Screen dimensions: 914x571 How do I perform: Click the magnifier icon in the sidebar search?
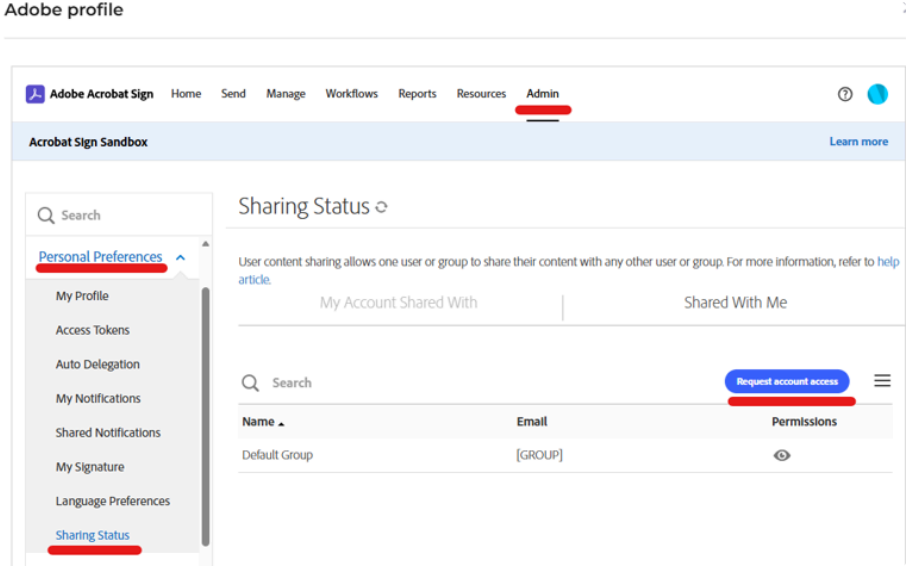point(46,215)
